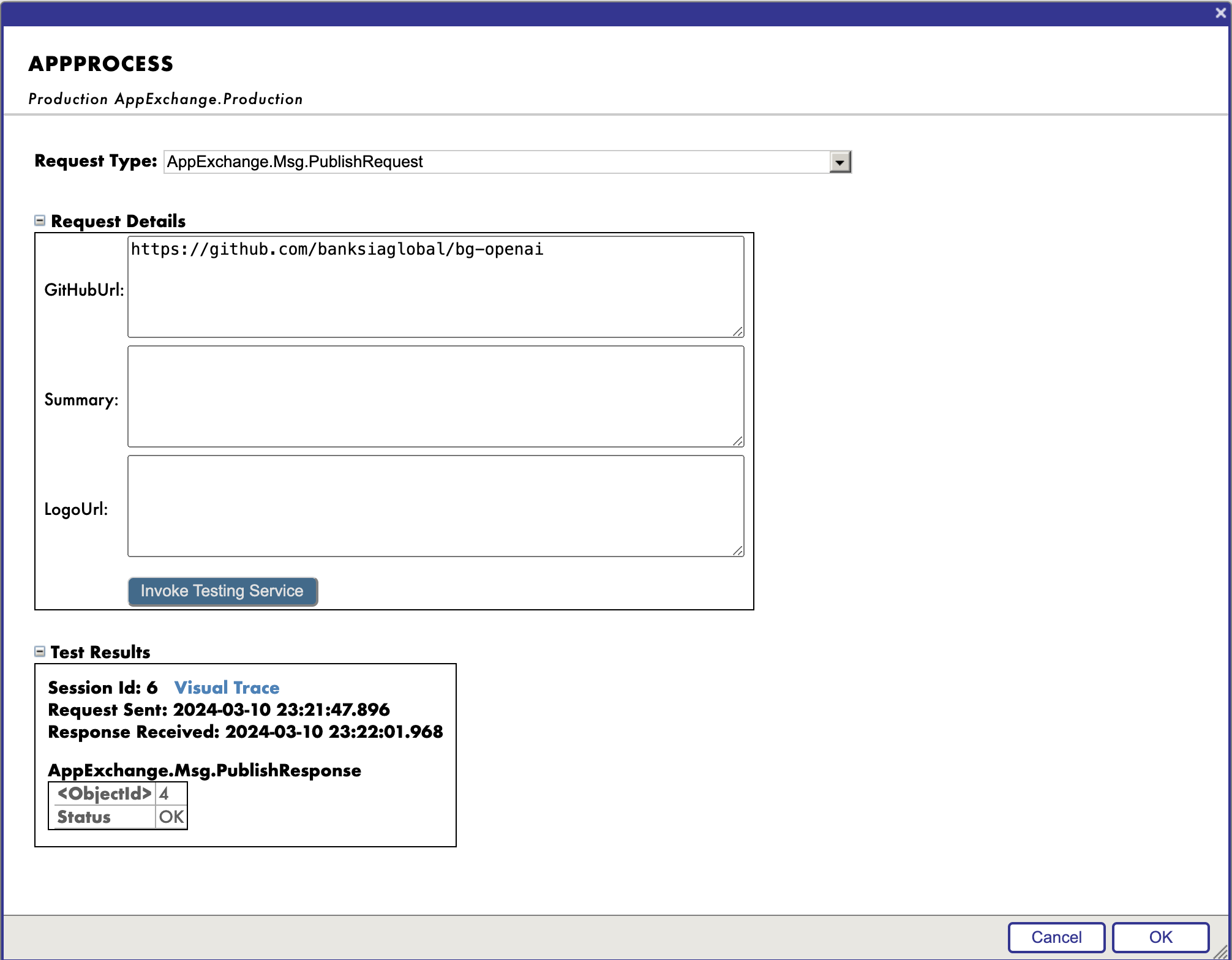Click the dialog corner resize grip
Image resolution: width=1232 pixels, height=960 pixels.
click(x=1222, y=951)
